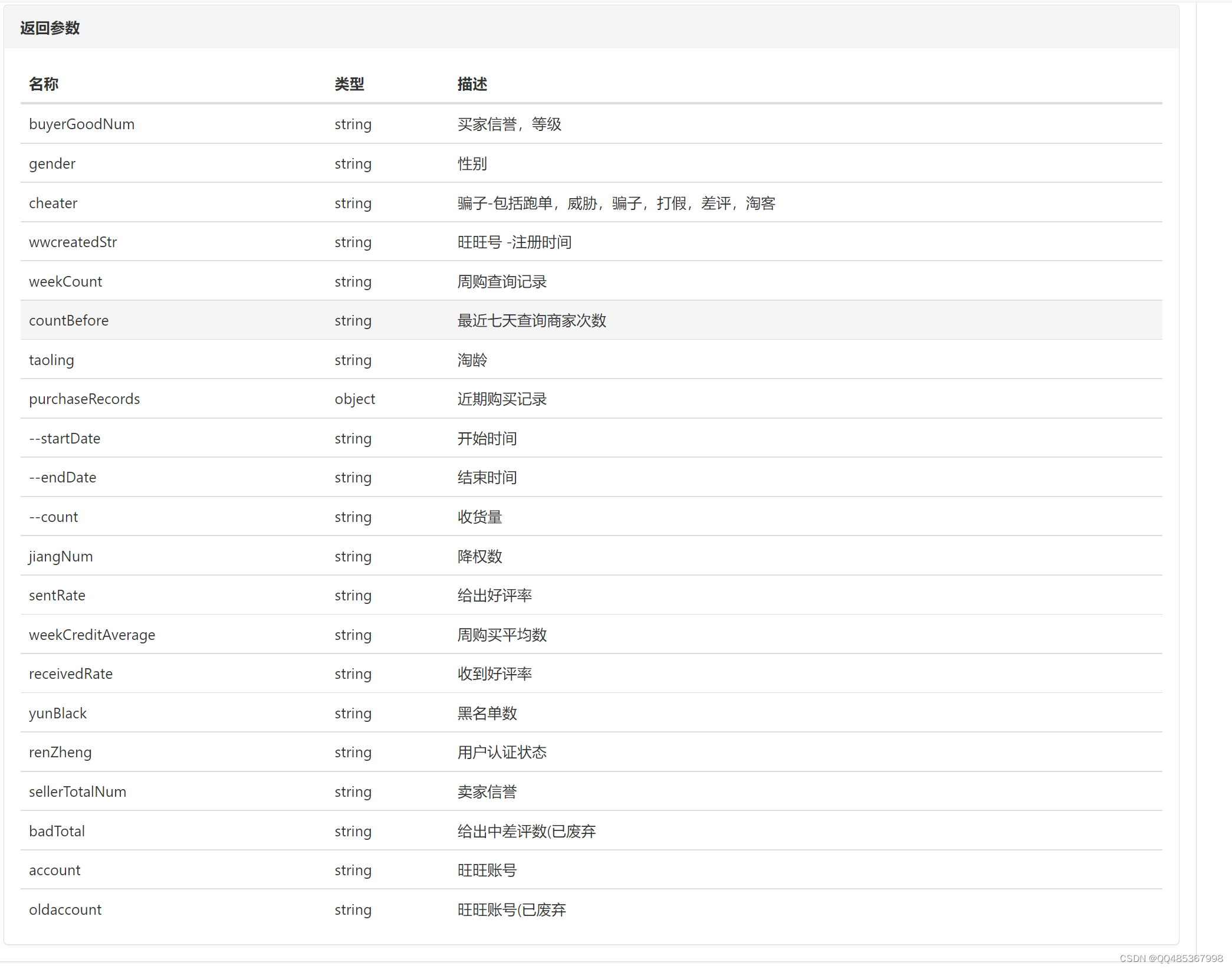Select the purchaseRecords parameter name
1232x969 pixels.
point(84,399)
